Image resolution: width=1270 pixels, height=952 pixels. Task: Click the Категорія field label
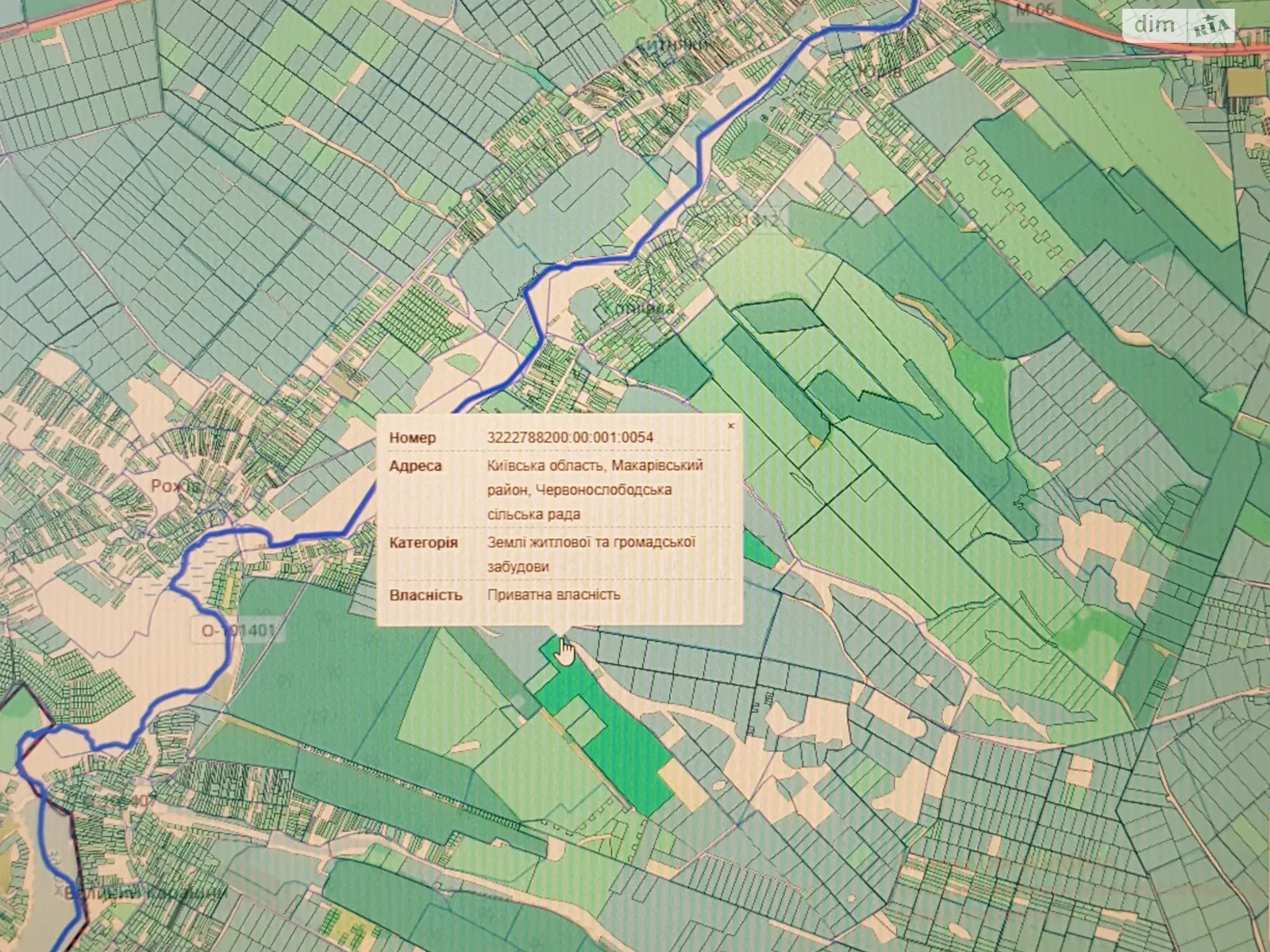pos(423,543)
